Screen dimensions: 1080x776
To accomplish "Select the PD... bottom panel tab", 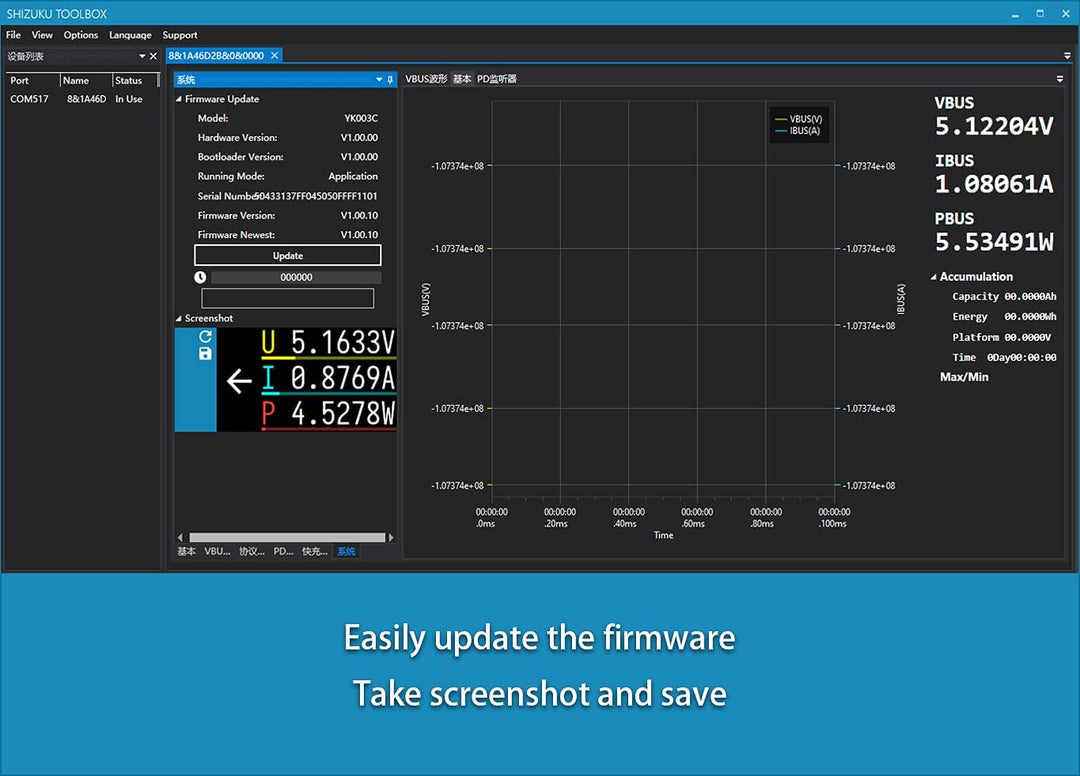I will 283,552.
